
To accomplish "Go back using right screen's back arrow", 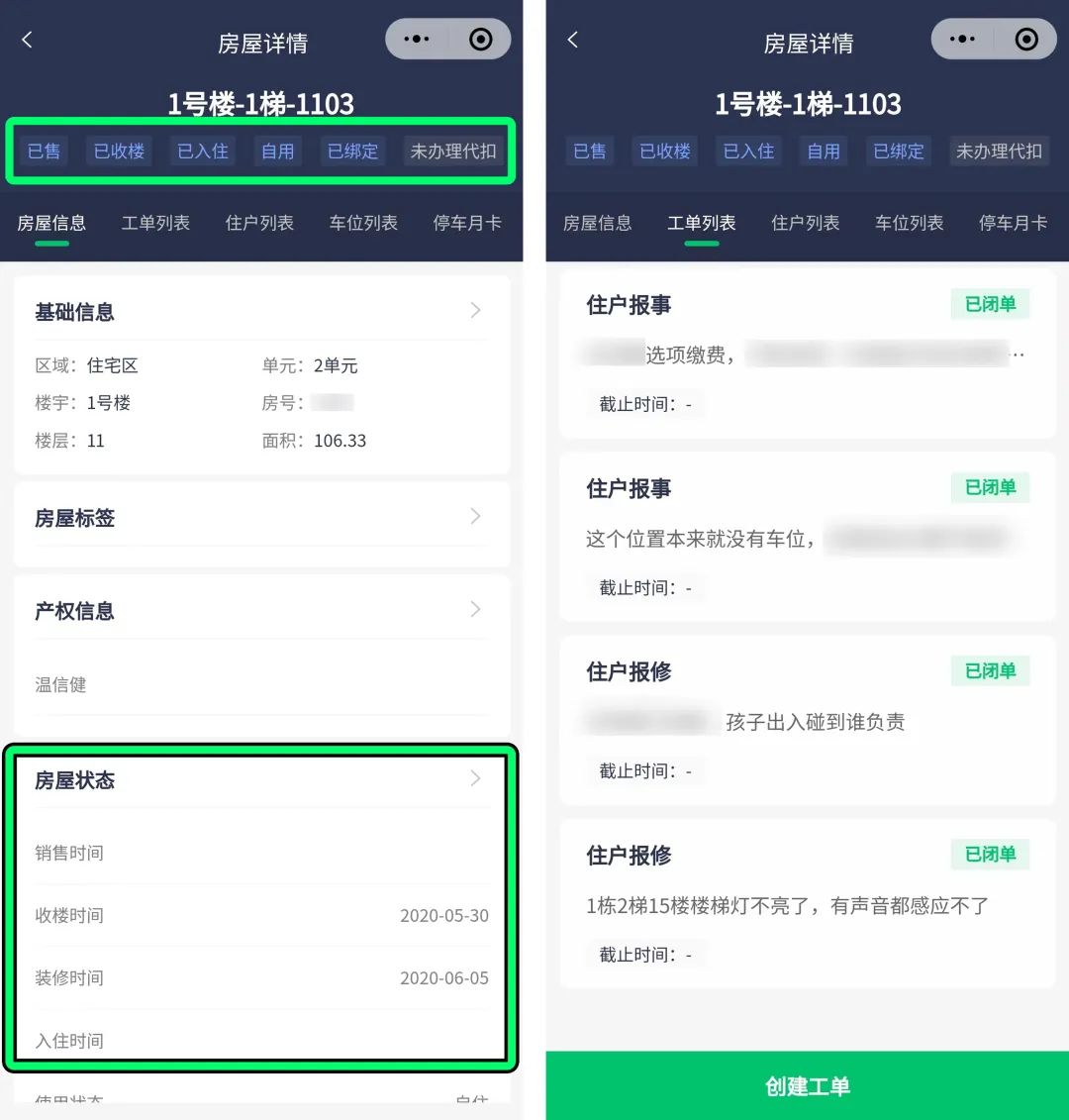I will click(x=573, y=40).
